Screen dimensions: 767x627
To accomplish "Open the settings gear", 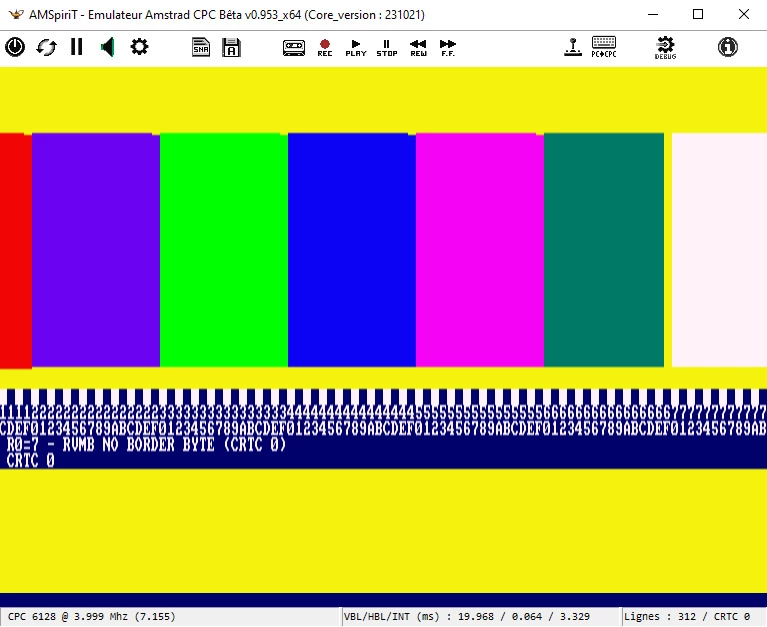I will [139, 47].
